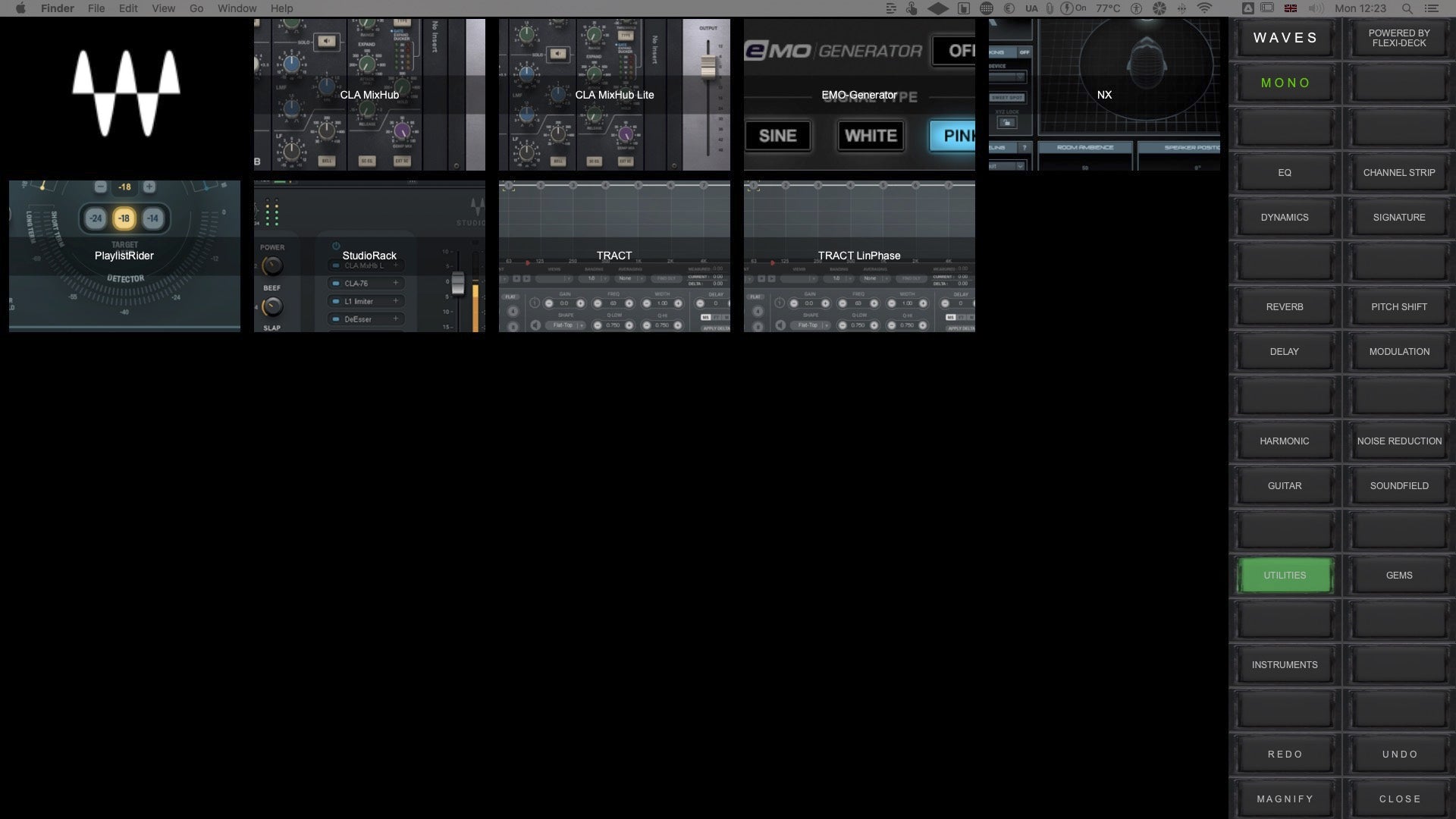1456x819 pixels.
Task: Open the Go menu in the menu bar
Action: point(196,8)
